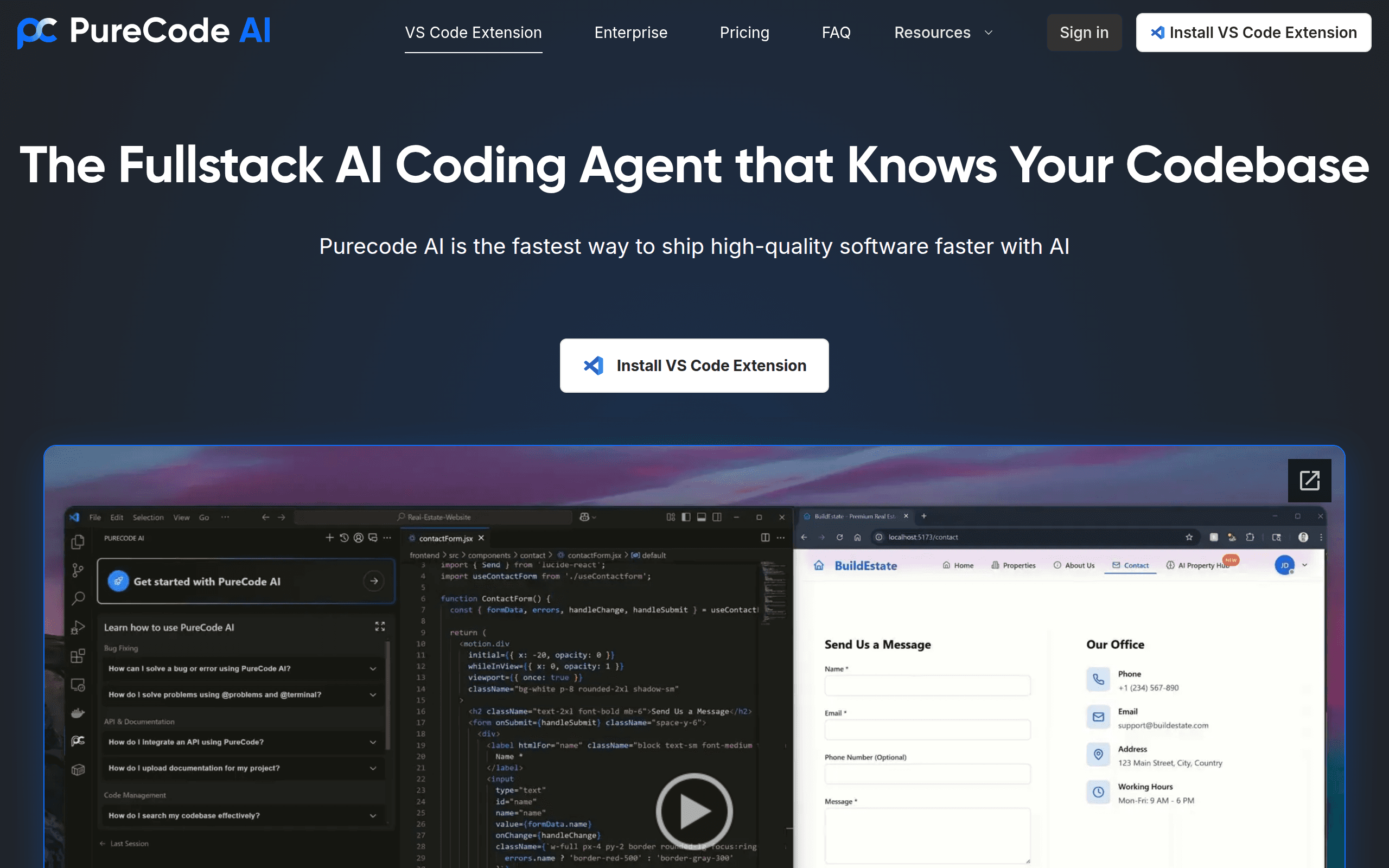Click the browser home icon next to reload
Image resolution: width=1389 pixels, height=868 pixels.
pyautogui.click(x=857, y=537)
